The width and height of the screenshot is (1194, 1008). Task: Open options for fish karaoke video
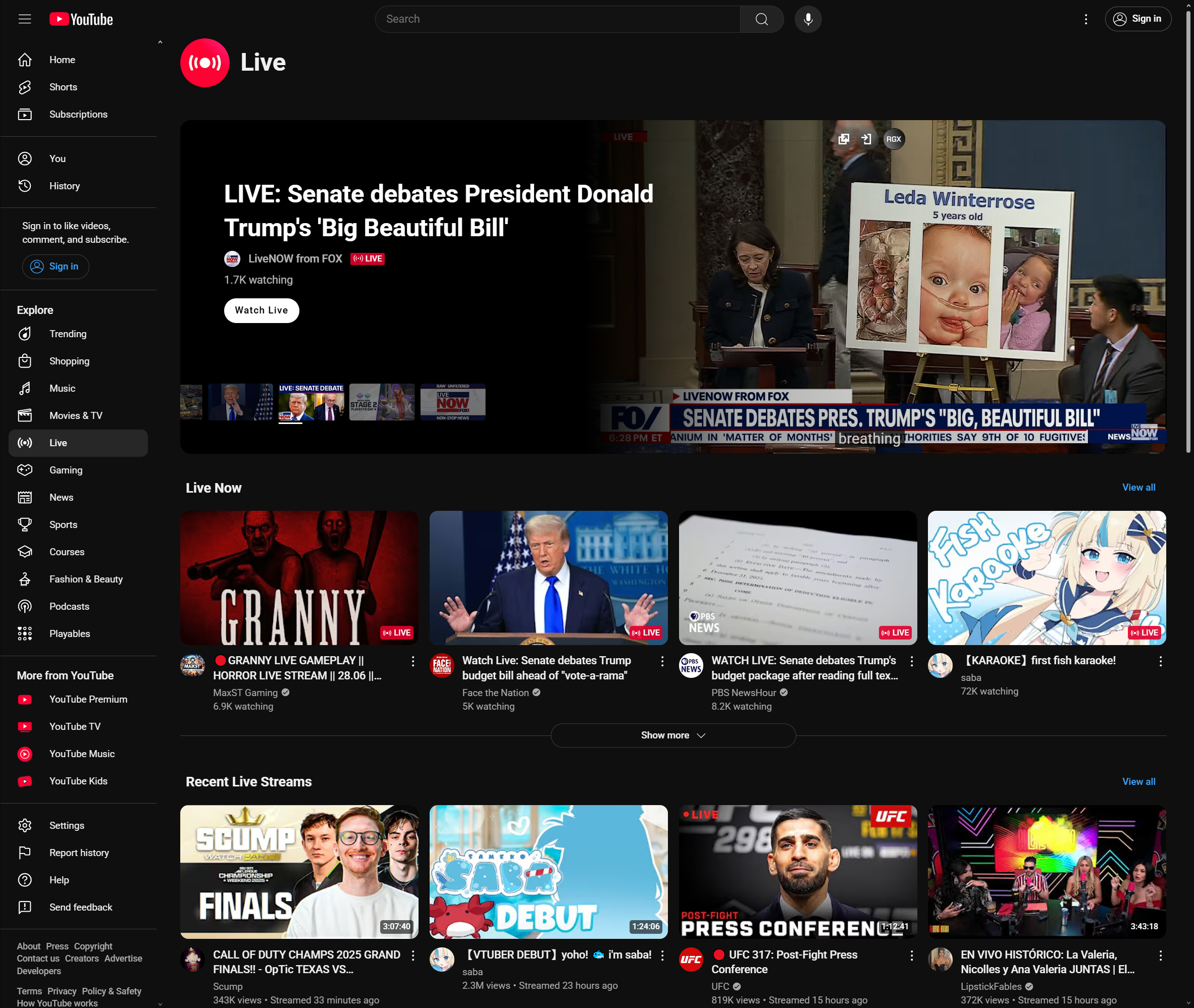(x=1160, y=661)
